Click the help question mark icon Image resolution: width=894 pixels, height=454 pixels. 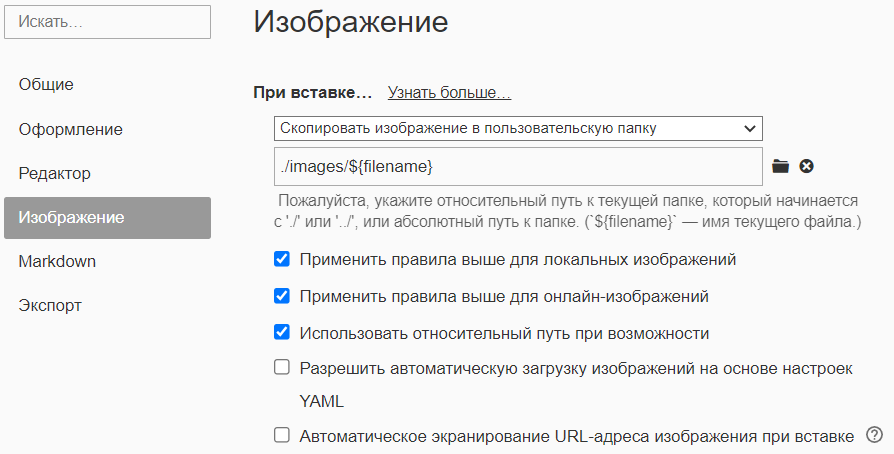(875, 435)
